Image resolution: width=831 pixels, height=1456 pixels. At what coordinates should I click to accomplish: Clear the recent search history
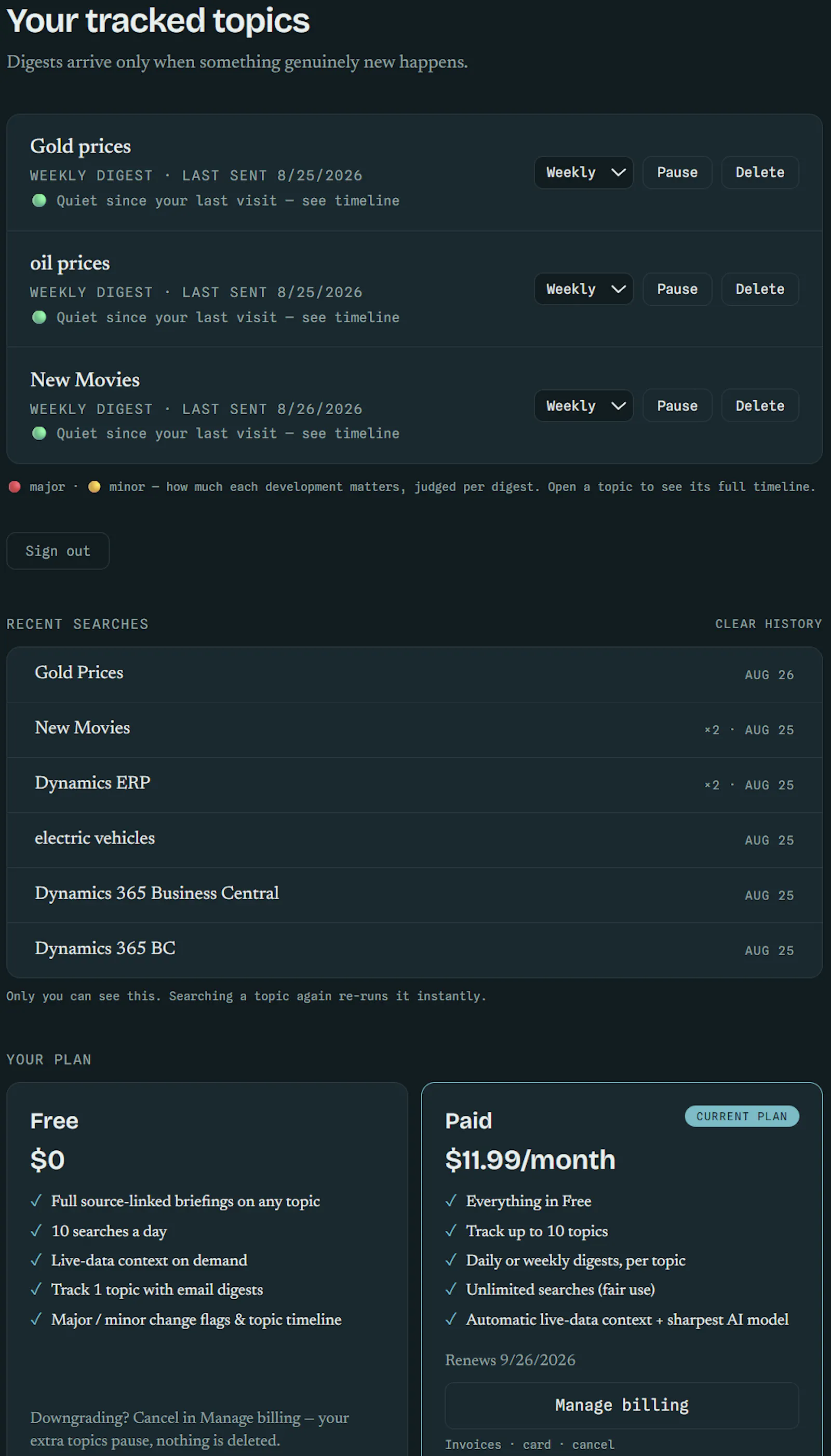(x=768, y=624)
